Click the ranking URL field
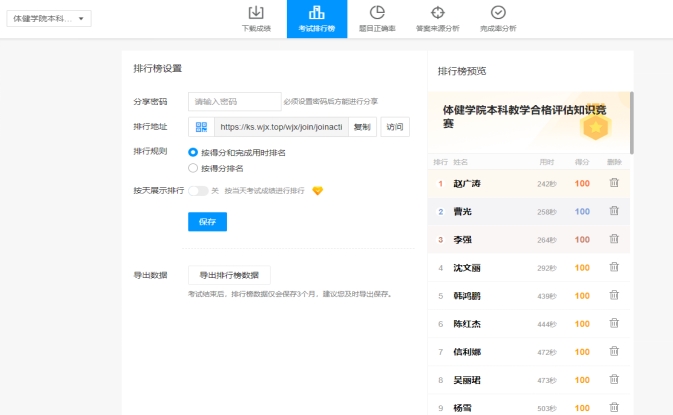This screenshot has width=673, height=415. [x=281, y=127]
